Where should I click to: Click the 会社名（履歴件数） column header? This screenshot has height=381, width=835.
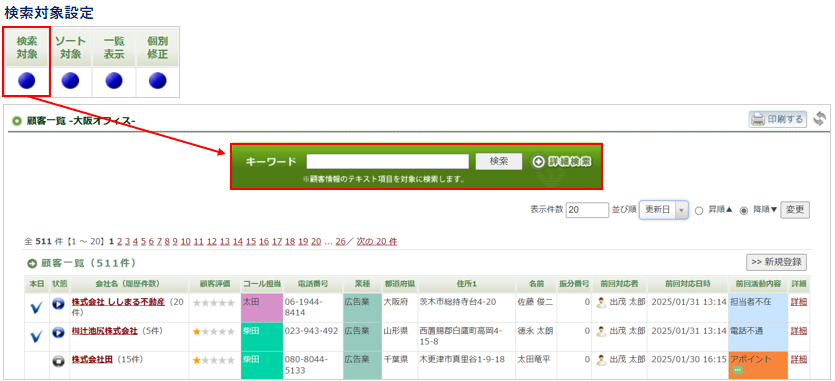point(128,284)
